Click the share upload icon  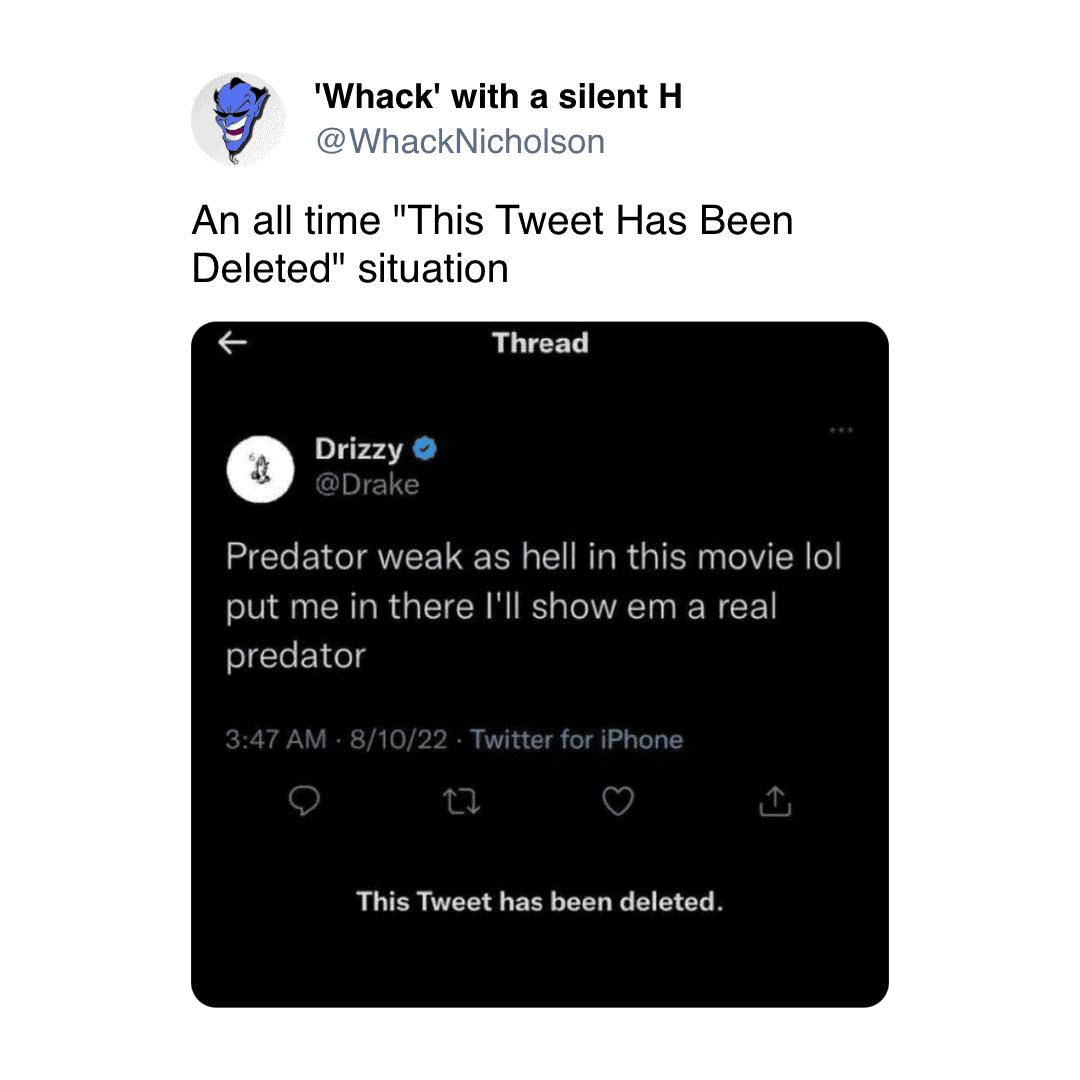(x=775, y=801)
